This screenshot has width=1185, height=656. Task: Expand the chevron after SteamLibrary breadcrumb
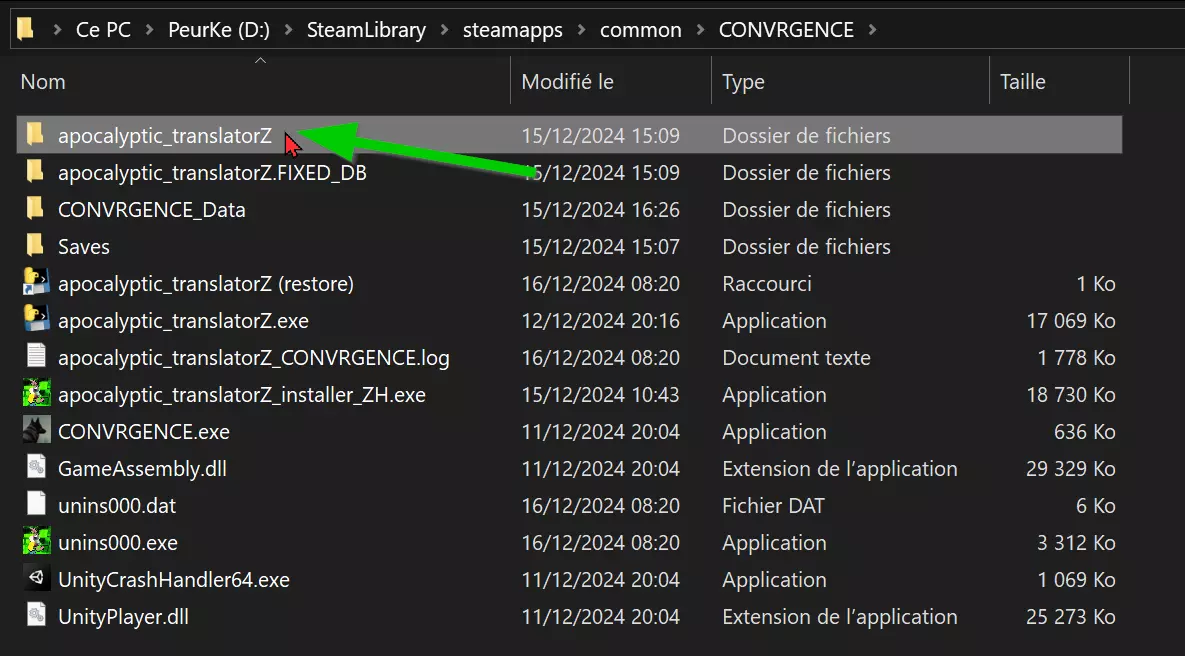[444, 30]
